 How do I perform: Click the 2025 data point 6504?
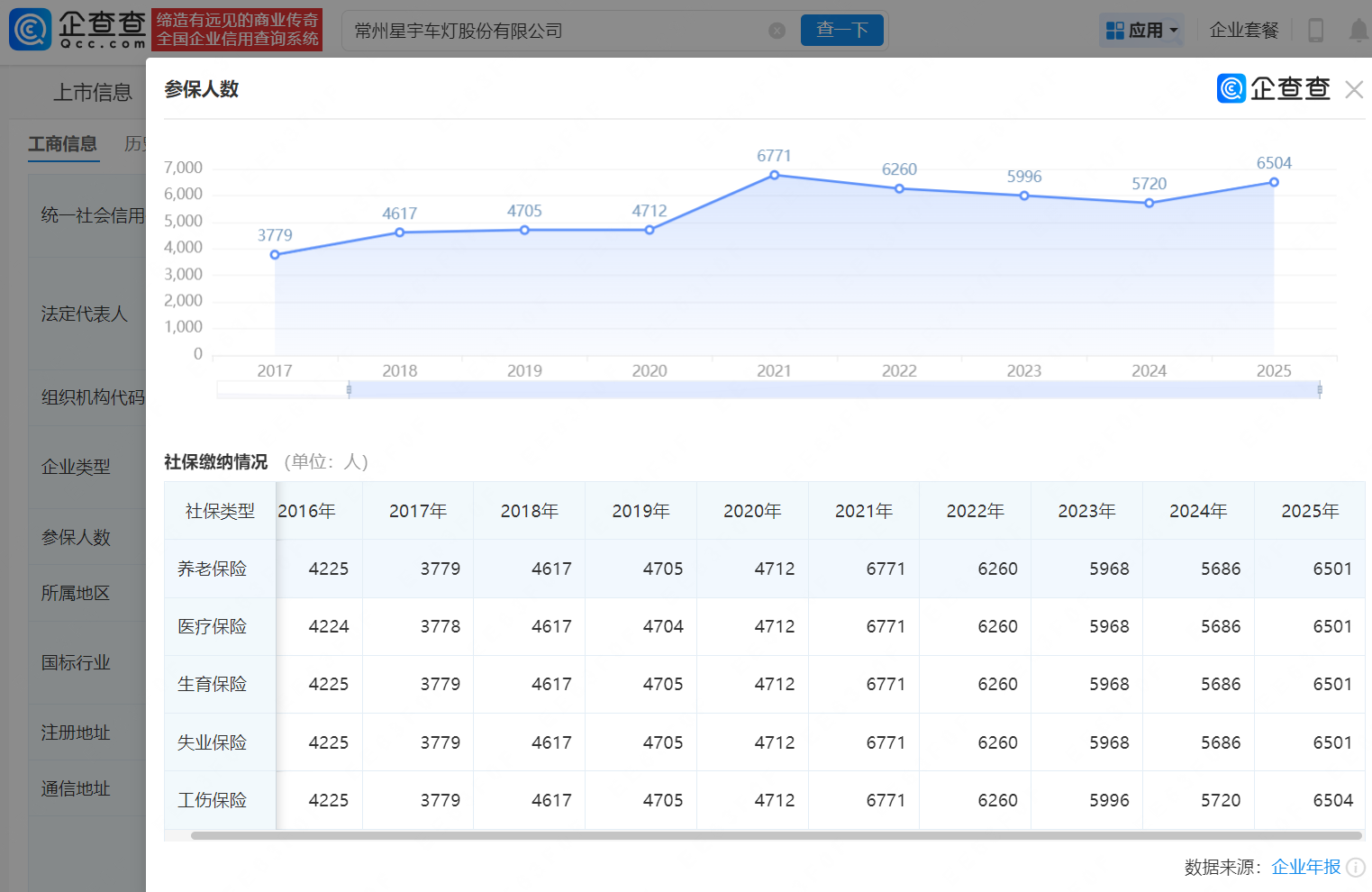click(1274, 182)
